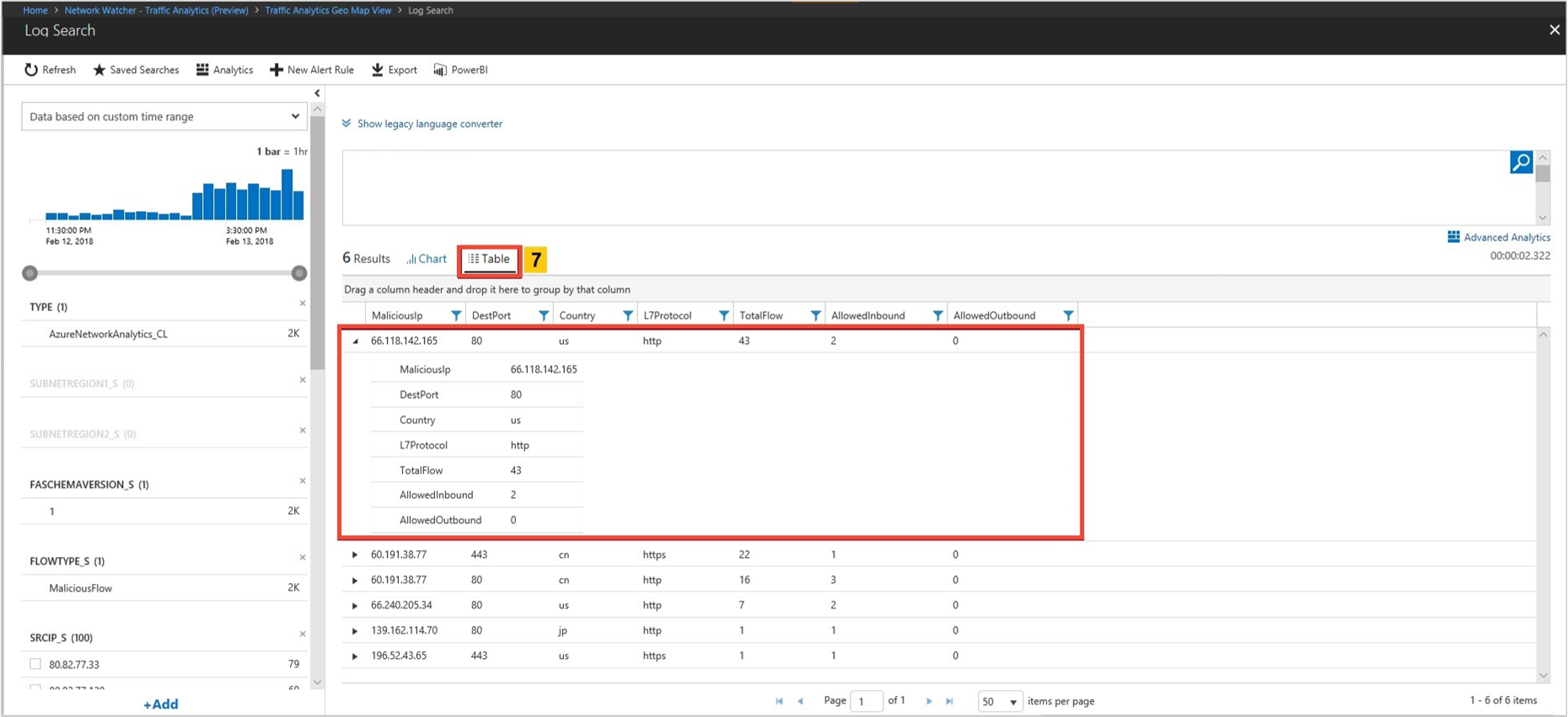This screenshot has height=717, width=1568.
Task: Click the Refresh toolbar button
Action: tap(50, 70)
